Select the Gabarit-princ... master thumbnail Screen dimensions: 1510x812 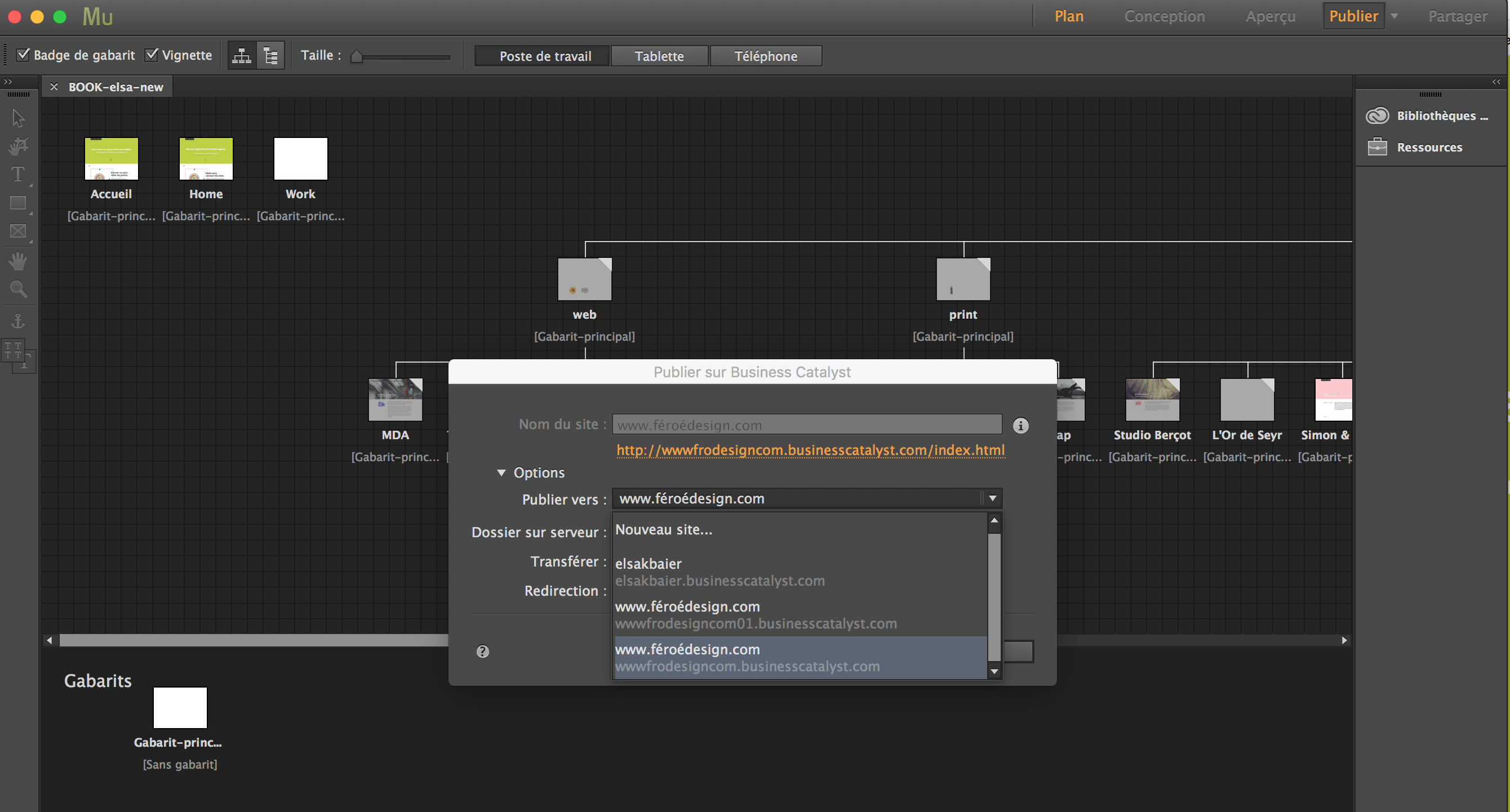[180, 708]
